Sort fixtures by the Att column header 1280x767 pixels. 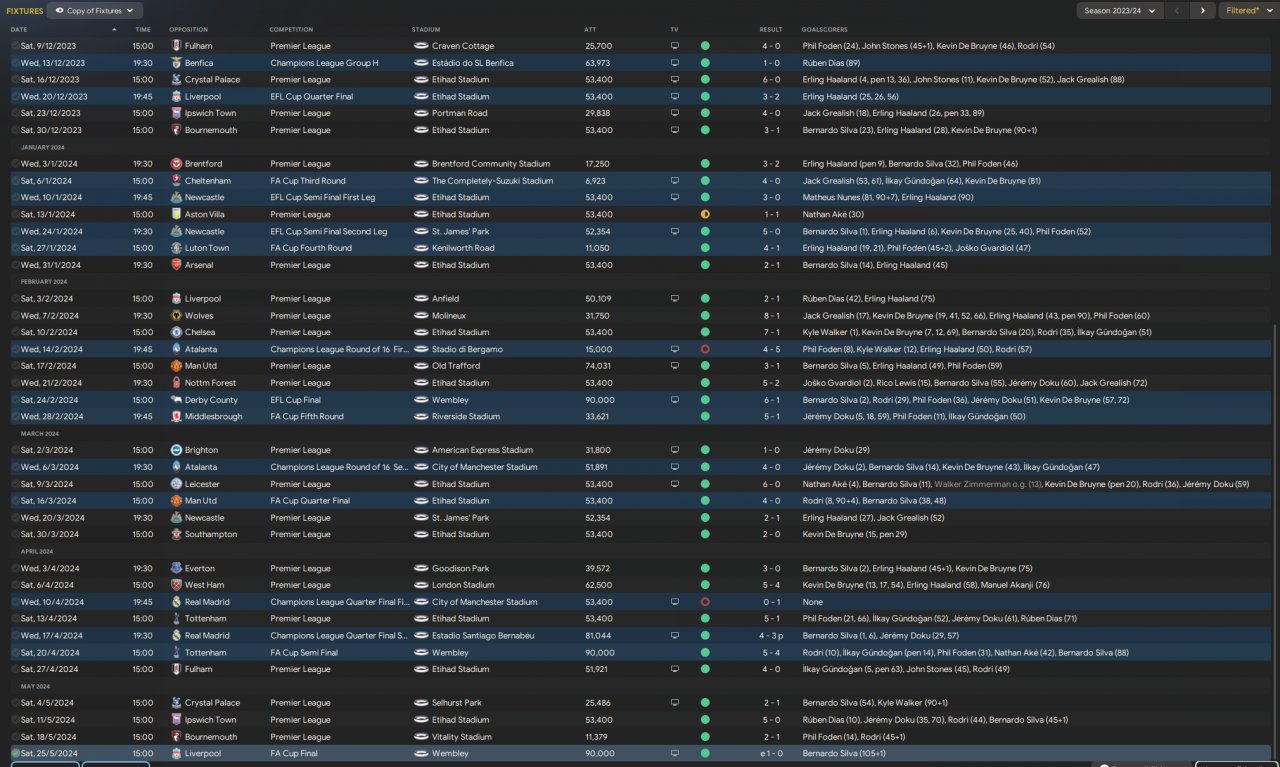tap(590, 29)
